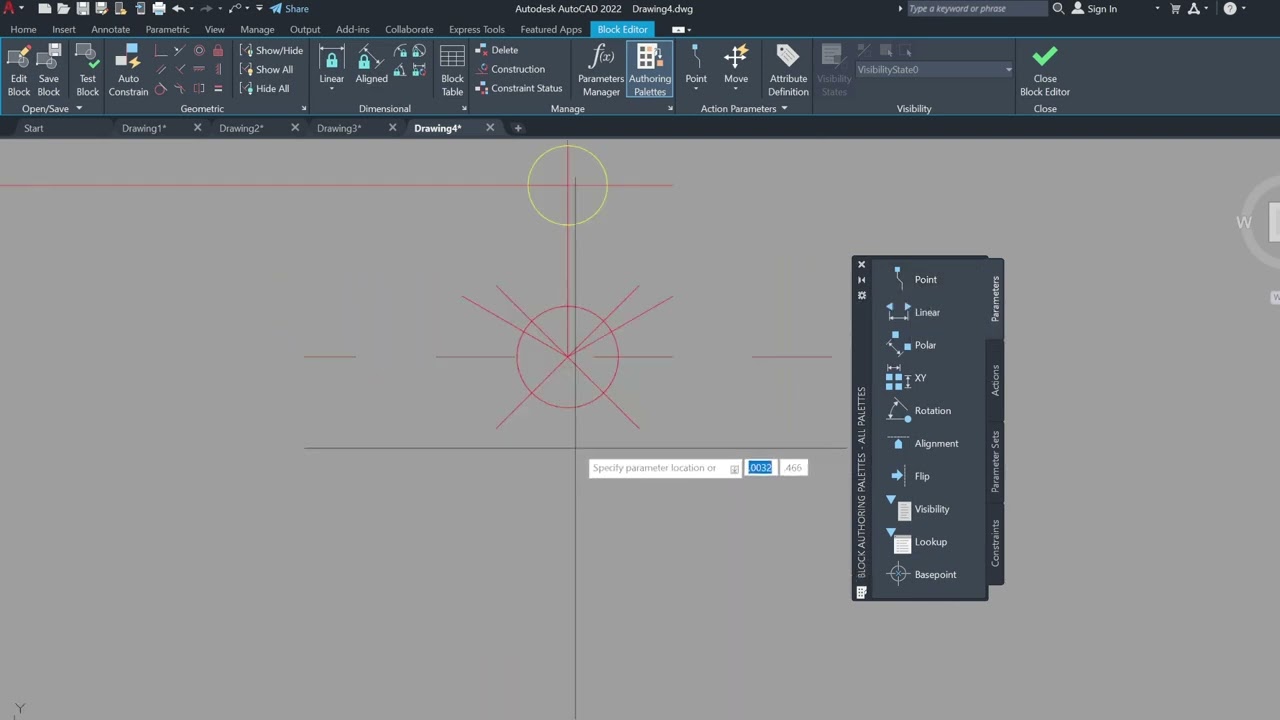Open Dimensional panel settings launcher arrow
This screenshot has width=1280, height=720.
(463, 108)
